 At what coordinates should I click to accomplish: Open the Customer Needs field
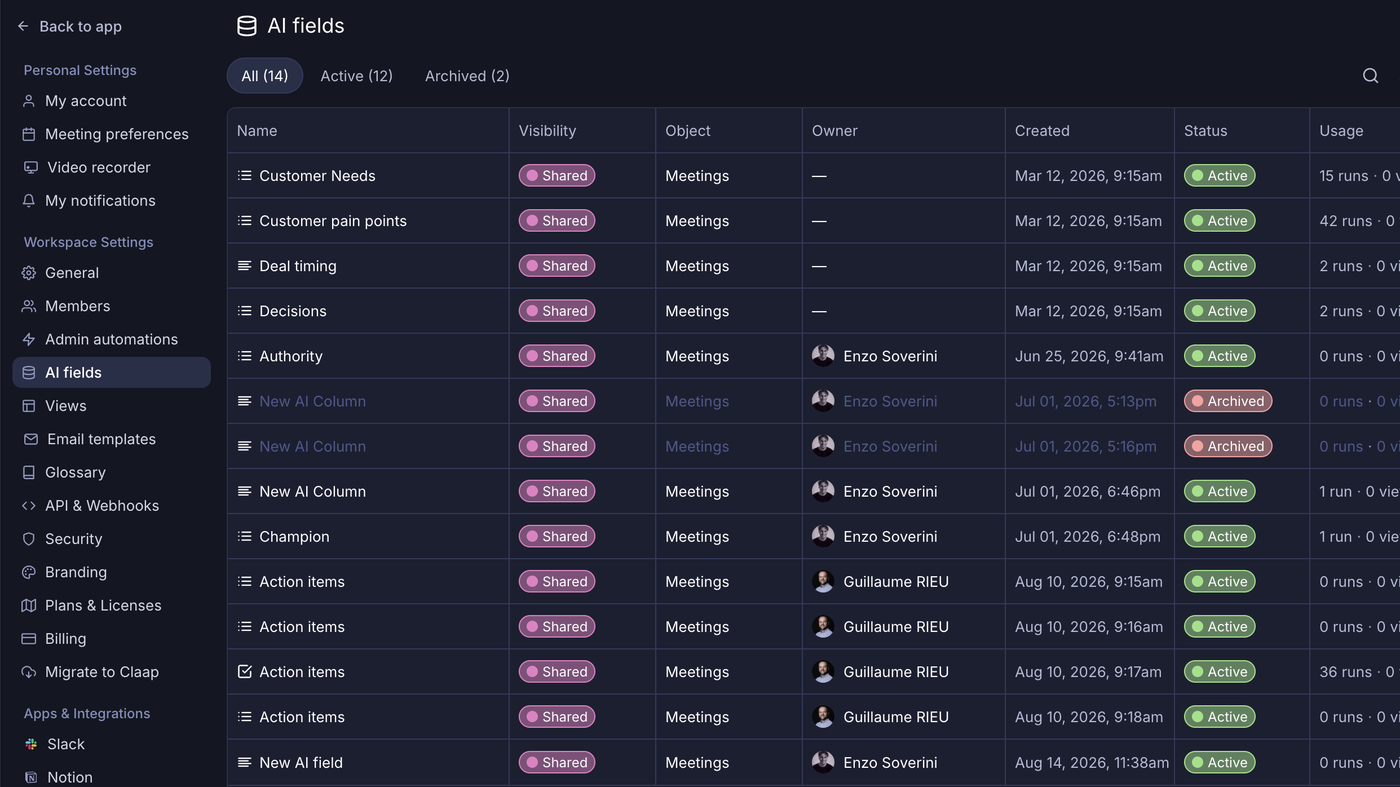coord(317,176)
